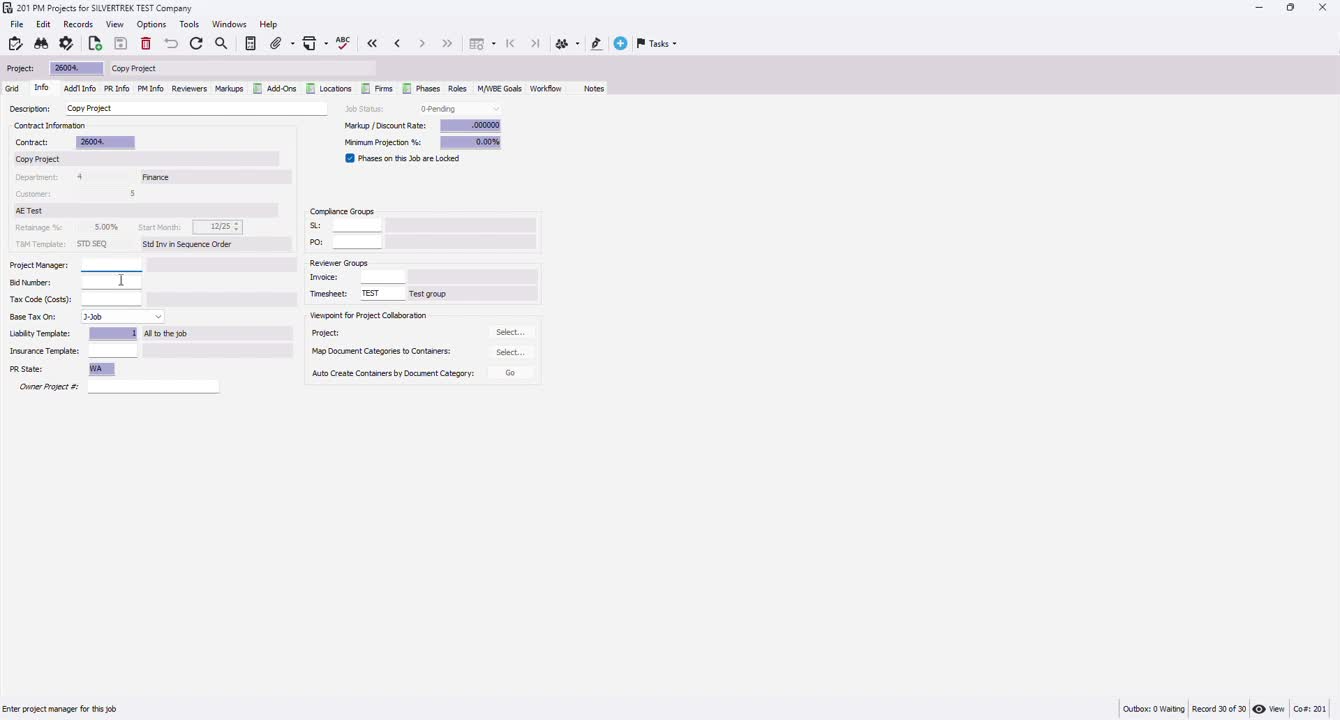Click the team/users icon in toolbar
1340x720 pixels.
(x=562, y=44)
